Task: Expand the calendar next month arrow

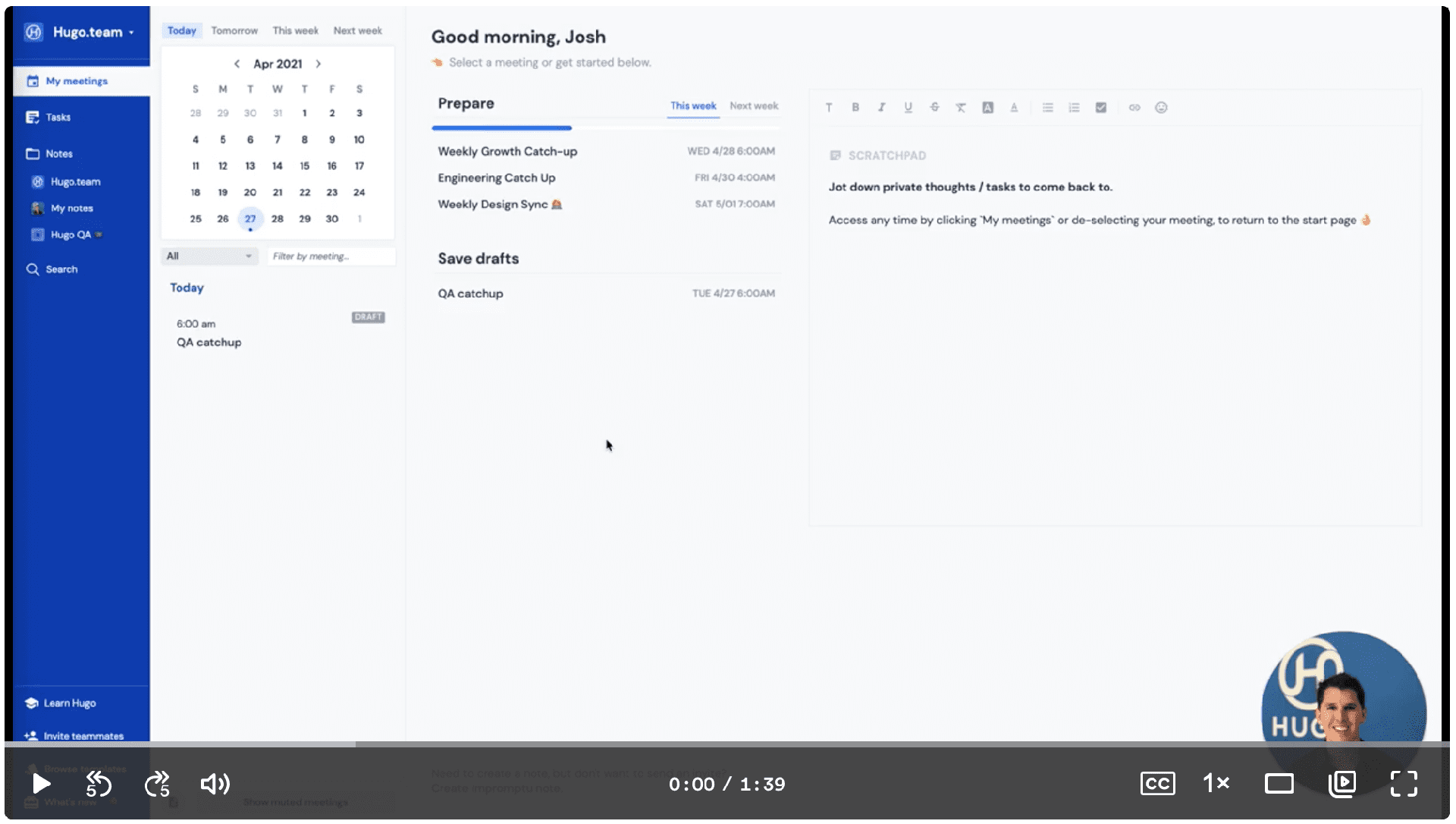Action: click(x=316, y=63)
